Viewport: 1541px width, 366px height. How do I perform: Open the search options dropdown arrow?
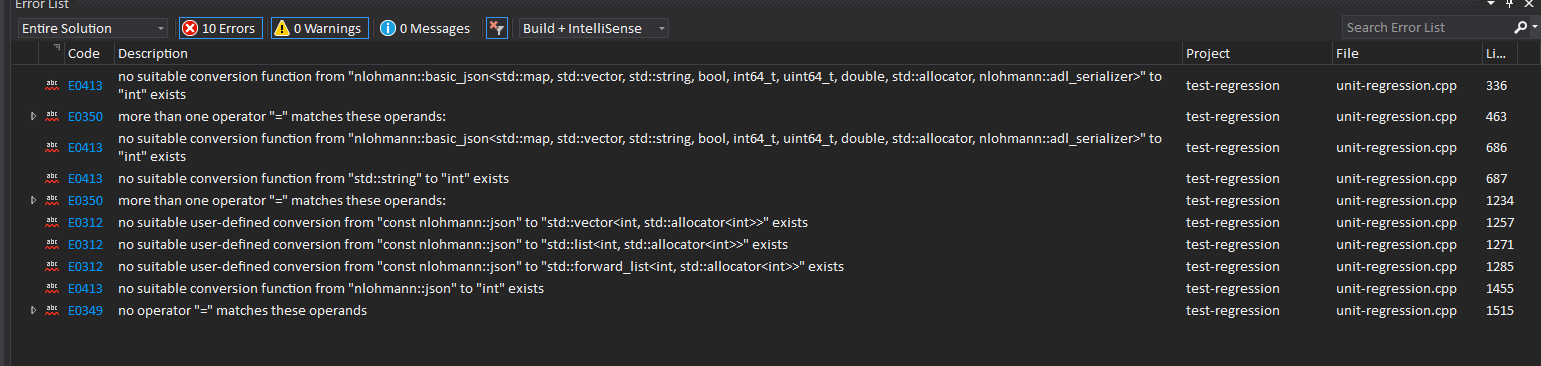1534,28
